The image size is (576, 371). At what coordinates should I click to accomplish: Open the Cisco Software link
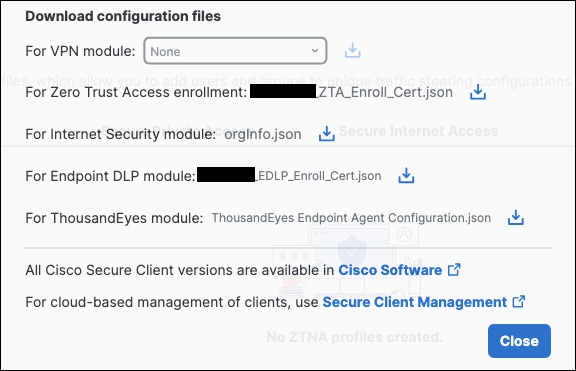coord(390,270)
